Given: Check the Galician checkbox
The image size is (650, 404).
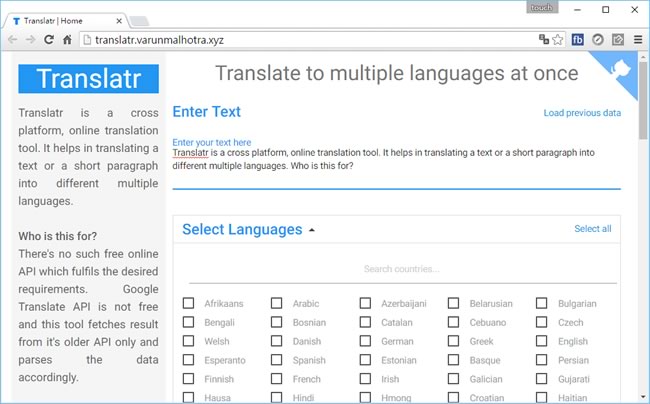Looking at the screenshot, I should [454, 379].
